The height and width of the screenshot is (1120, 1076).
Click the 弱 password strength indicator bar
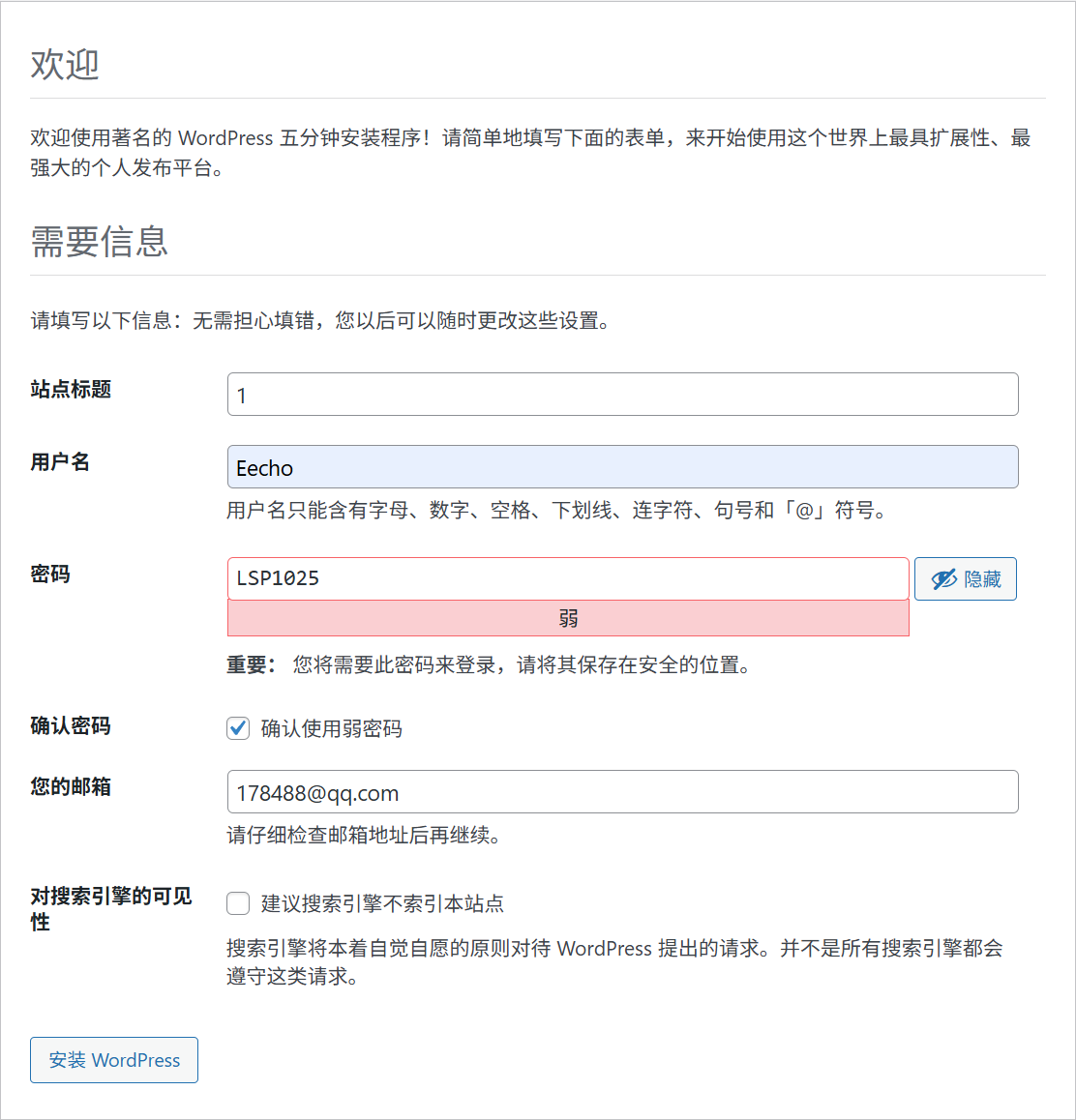click(568, 618)
